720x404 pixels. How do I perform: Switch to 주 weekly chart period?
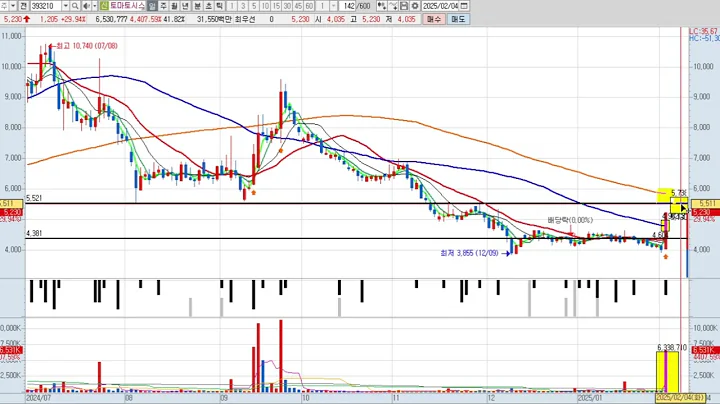163,6
